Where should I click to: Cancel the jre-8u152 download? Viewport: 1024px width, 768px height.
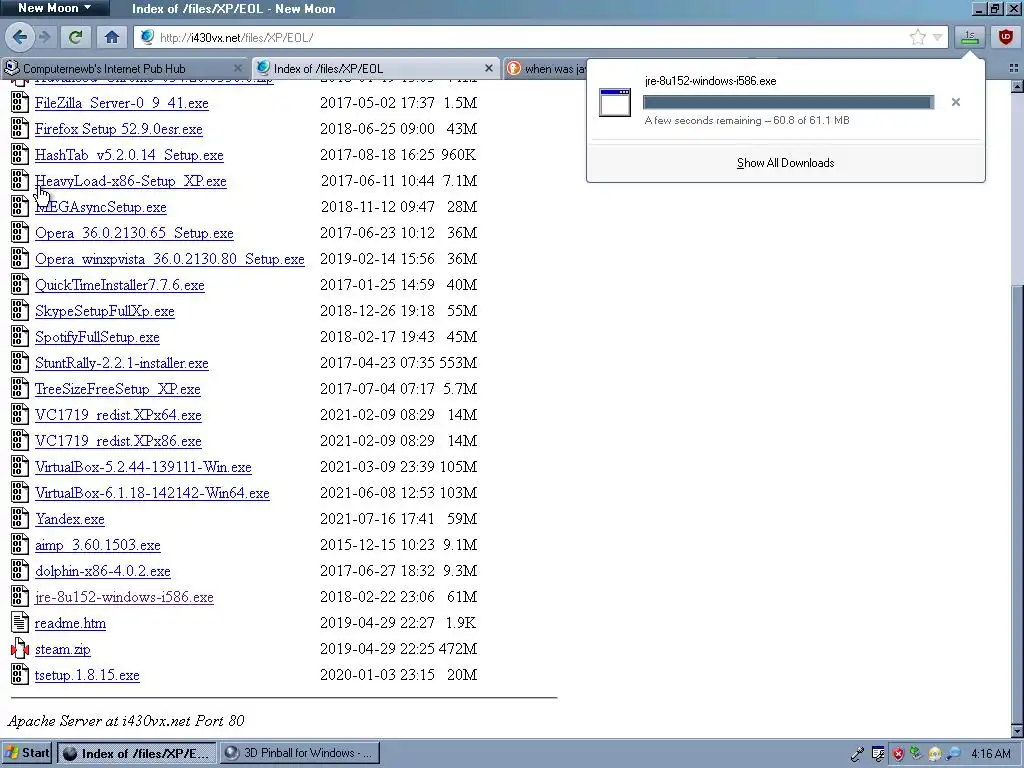pos(955,102)
